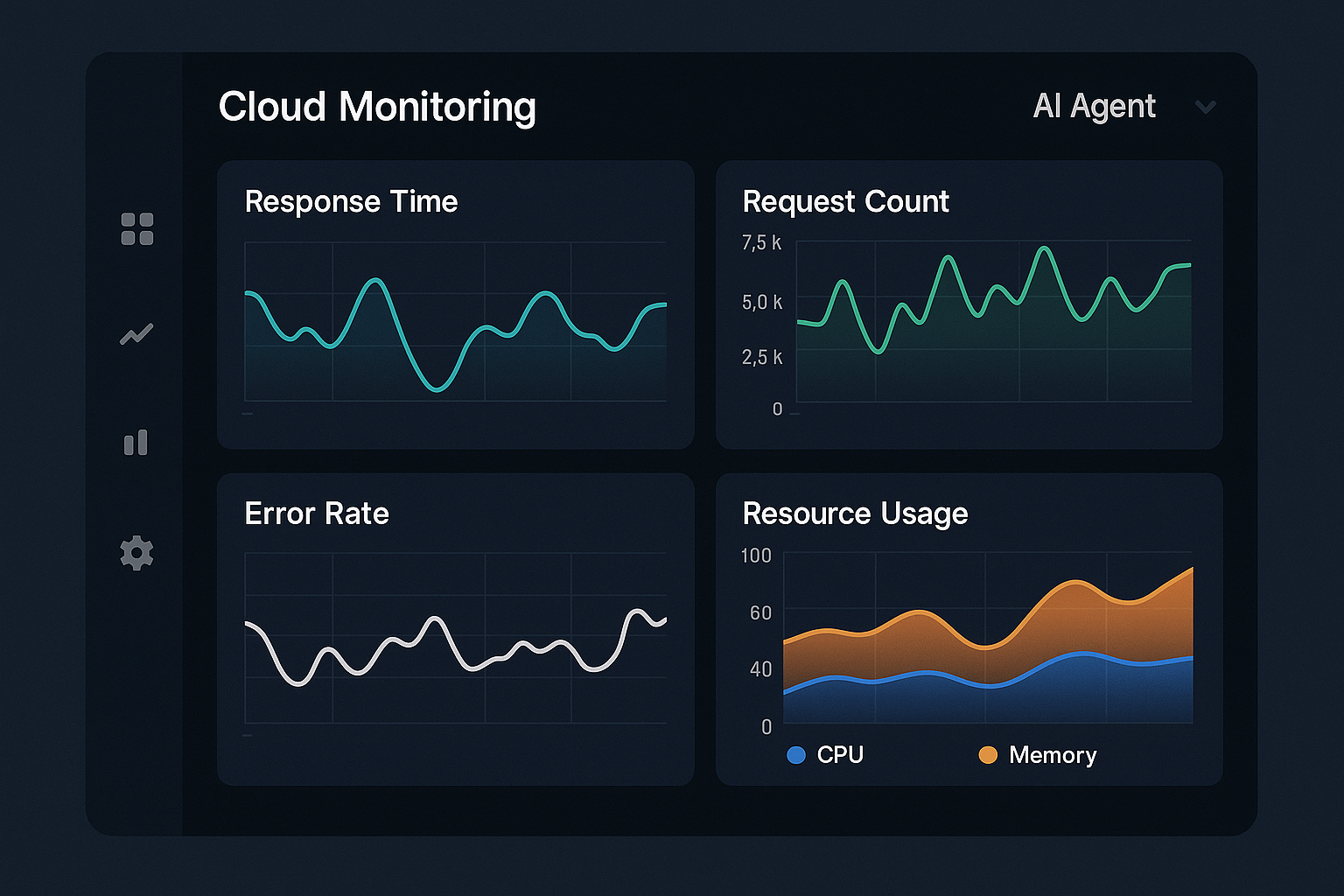This screenshot has height=896, width=1344.
Task: Open the settings gear in sidebar
Action: coord(136,552)
